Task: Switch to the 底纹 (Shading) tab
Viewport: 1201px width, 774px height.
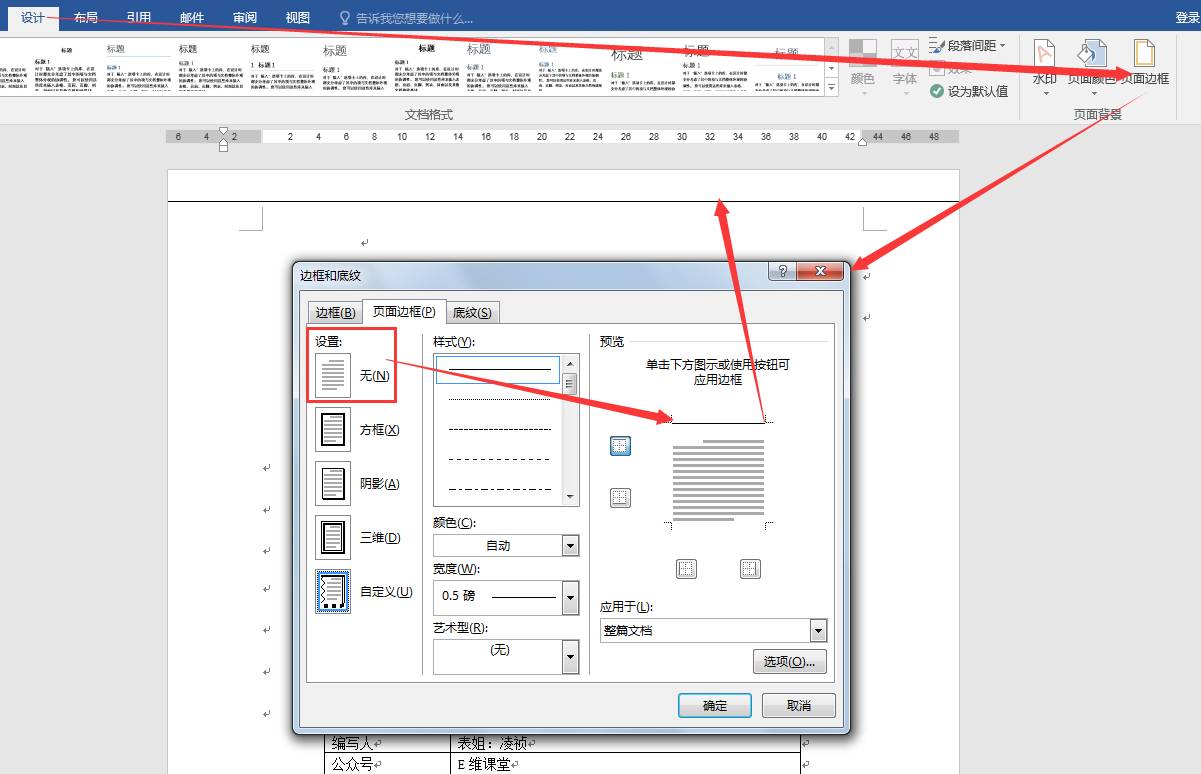Action: [472, 312]
